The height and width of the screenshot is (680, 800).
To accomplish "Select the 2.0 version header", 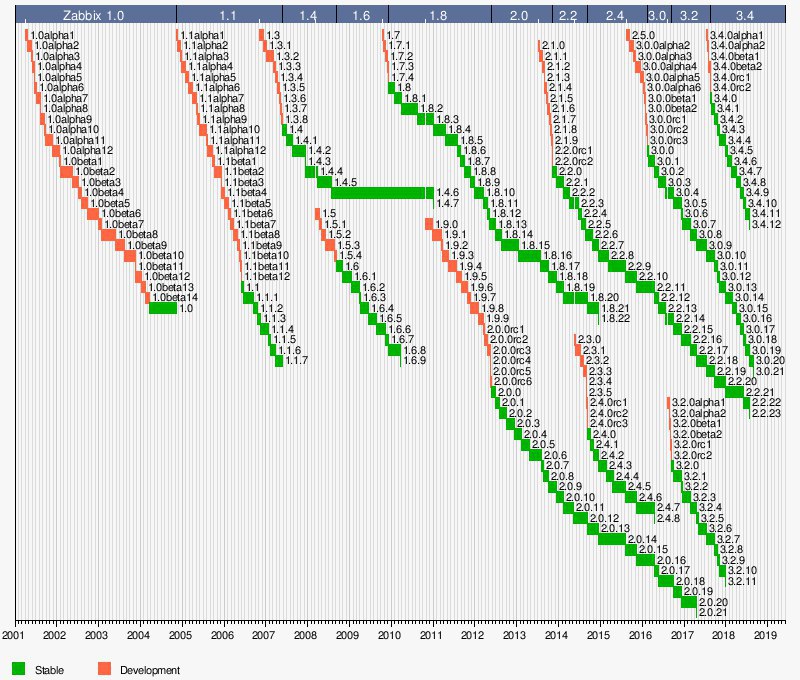I will click(x=521, y=15).
